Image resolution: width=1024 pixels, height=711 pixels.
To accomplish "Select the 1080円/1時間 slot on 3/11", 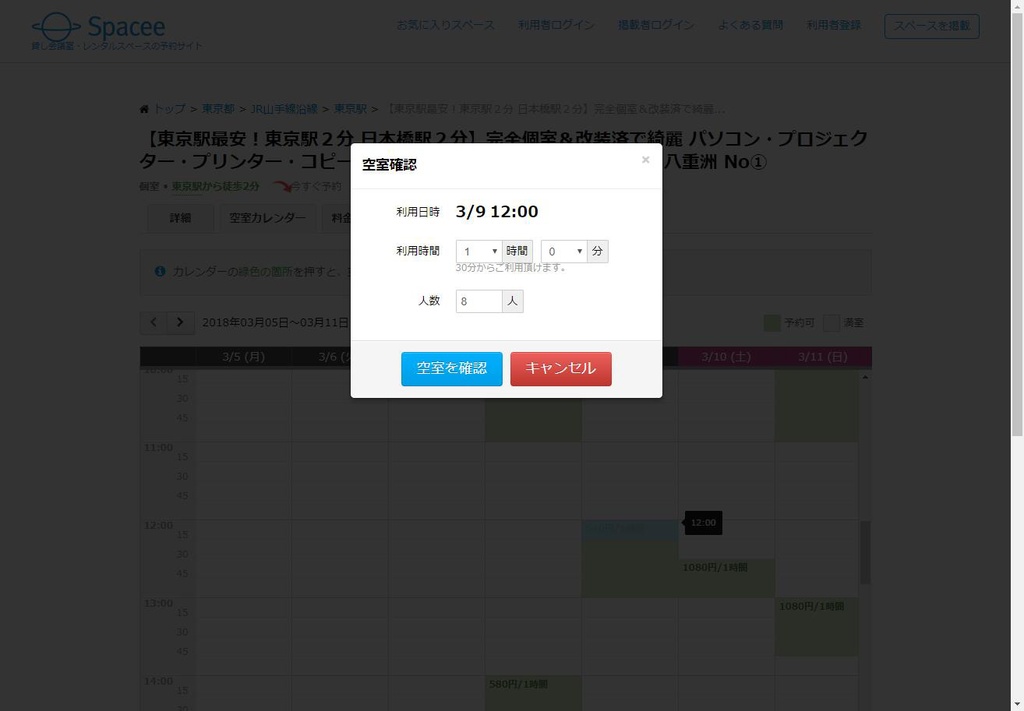I will [816, 627].
